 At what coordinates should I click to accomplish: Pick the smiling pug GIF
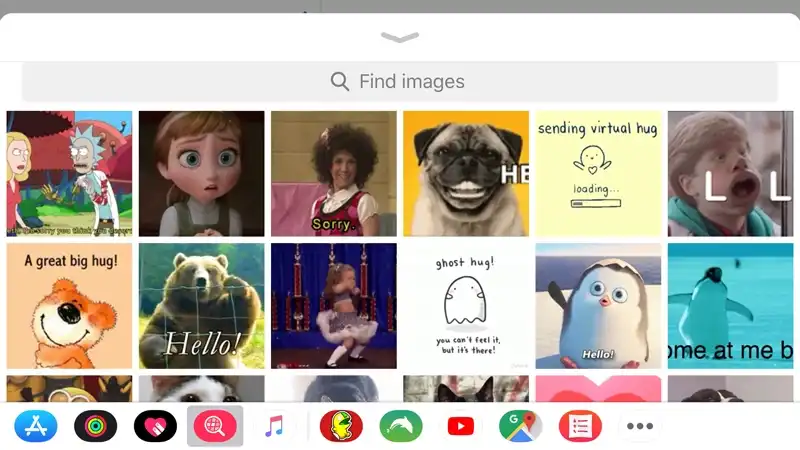tap(466, 173)
